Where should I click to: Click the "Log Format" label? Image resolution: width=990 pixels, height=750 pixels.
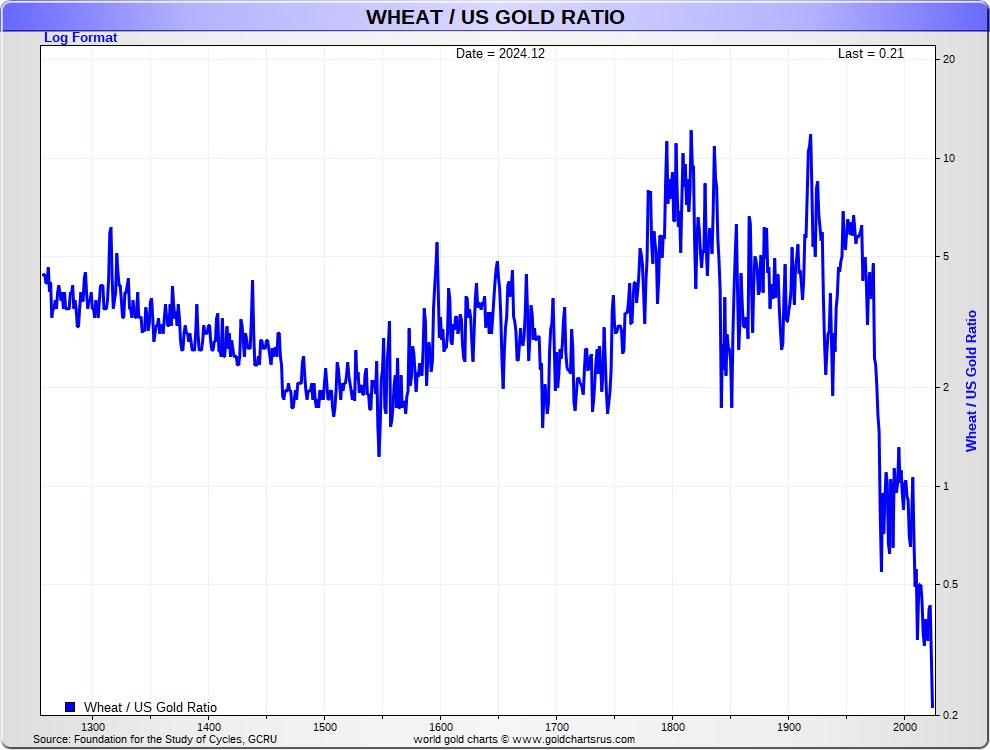tap(80, 38)
